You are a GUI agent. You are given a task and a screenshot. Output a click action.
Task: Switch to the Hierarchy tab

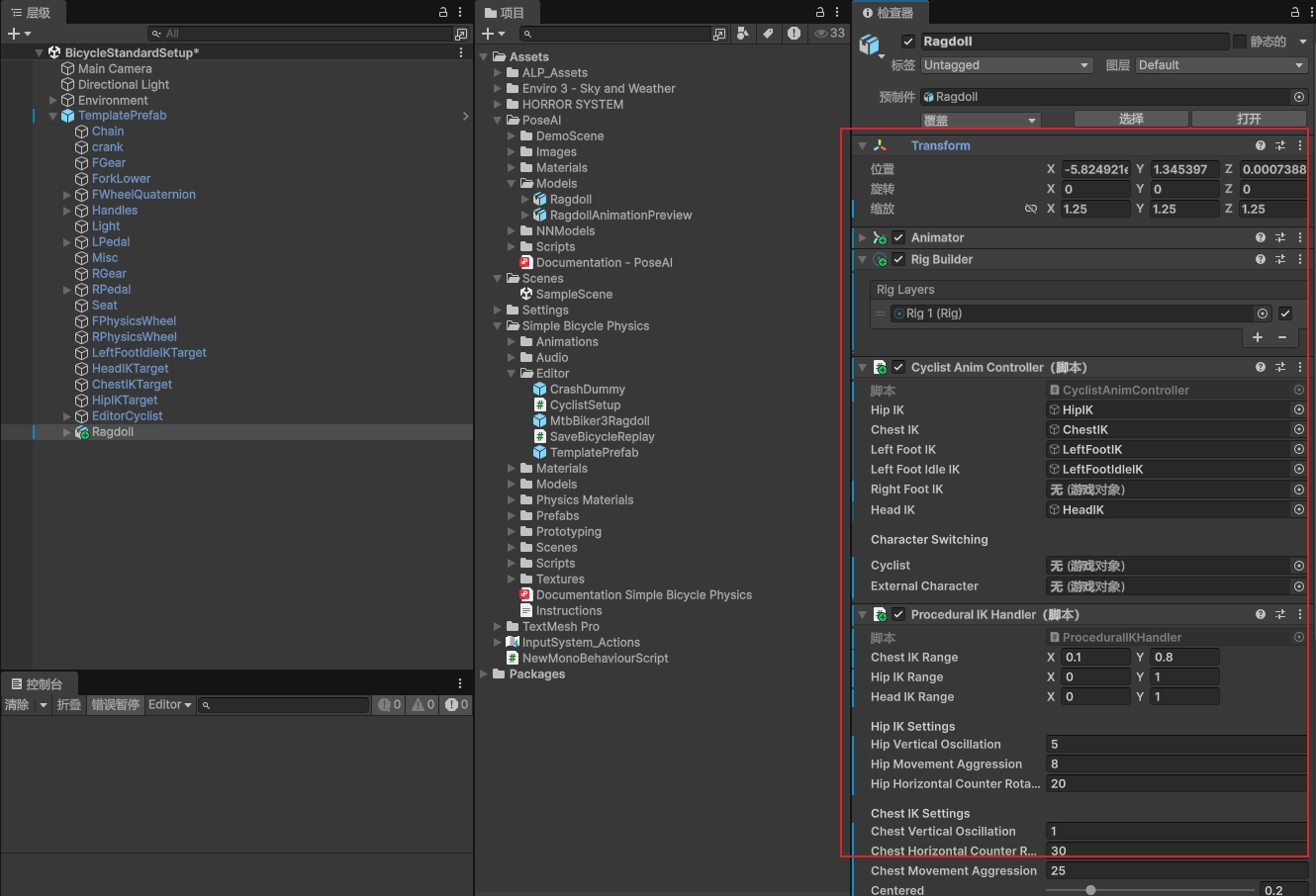(31, 12)
